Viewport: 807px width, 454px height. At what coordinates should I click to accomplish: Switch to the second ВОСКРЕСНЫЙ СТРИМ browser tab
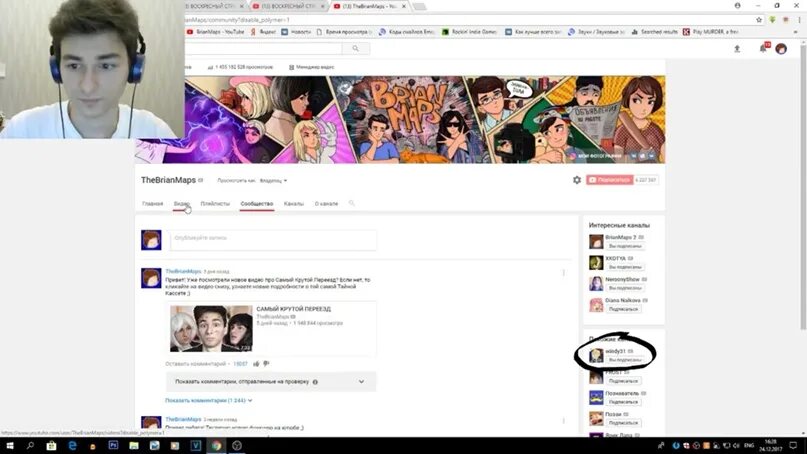(x=289, y=6)
